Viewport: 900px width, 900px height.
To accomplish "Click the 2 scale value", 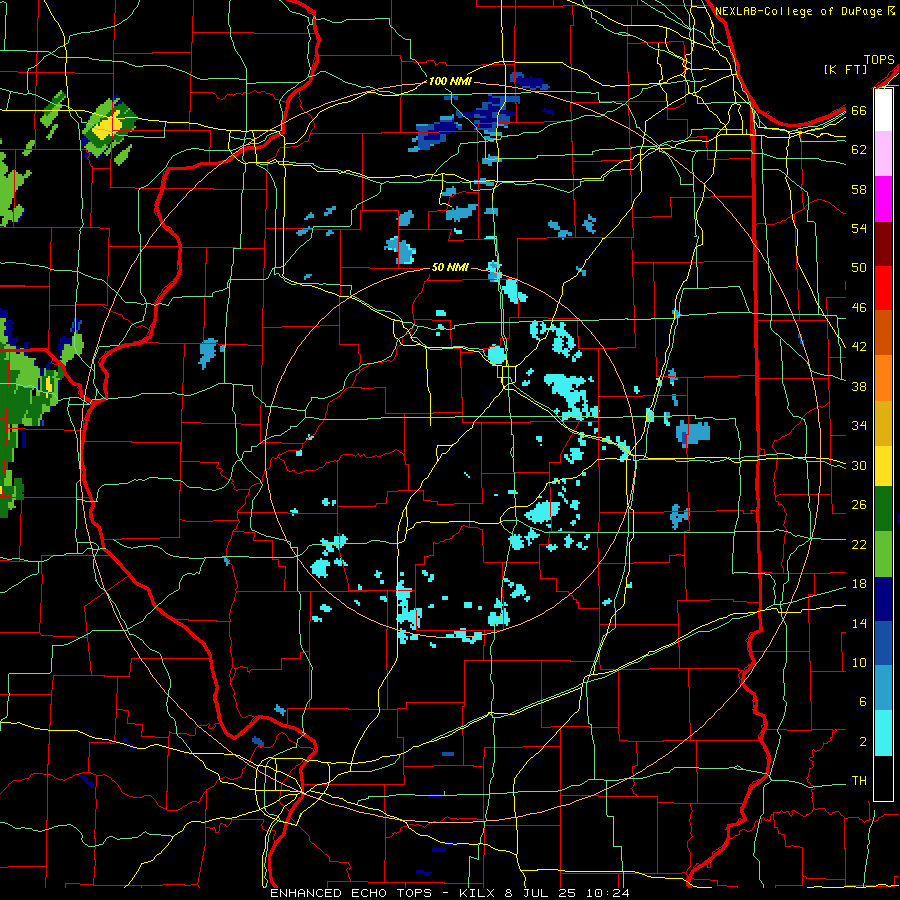I will (862, 742).
